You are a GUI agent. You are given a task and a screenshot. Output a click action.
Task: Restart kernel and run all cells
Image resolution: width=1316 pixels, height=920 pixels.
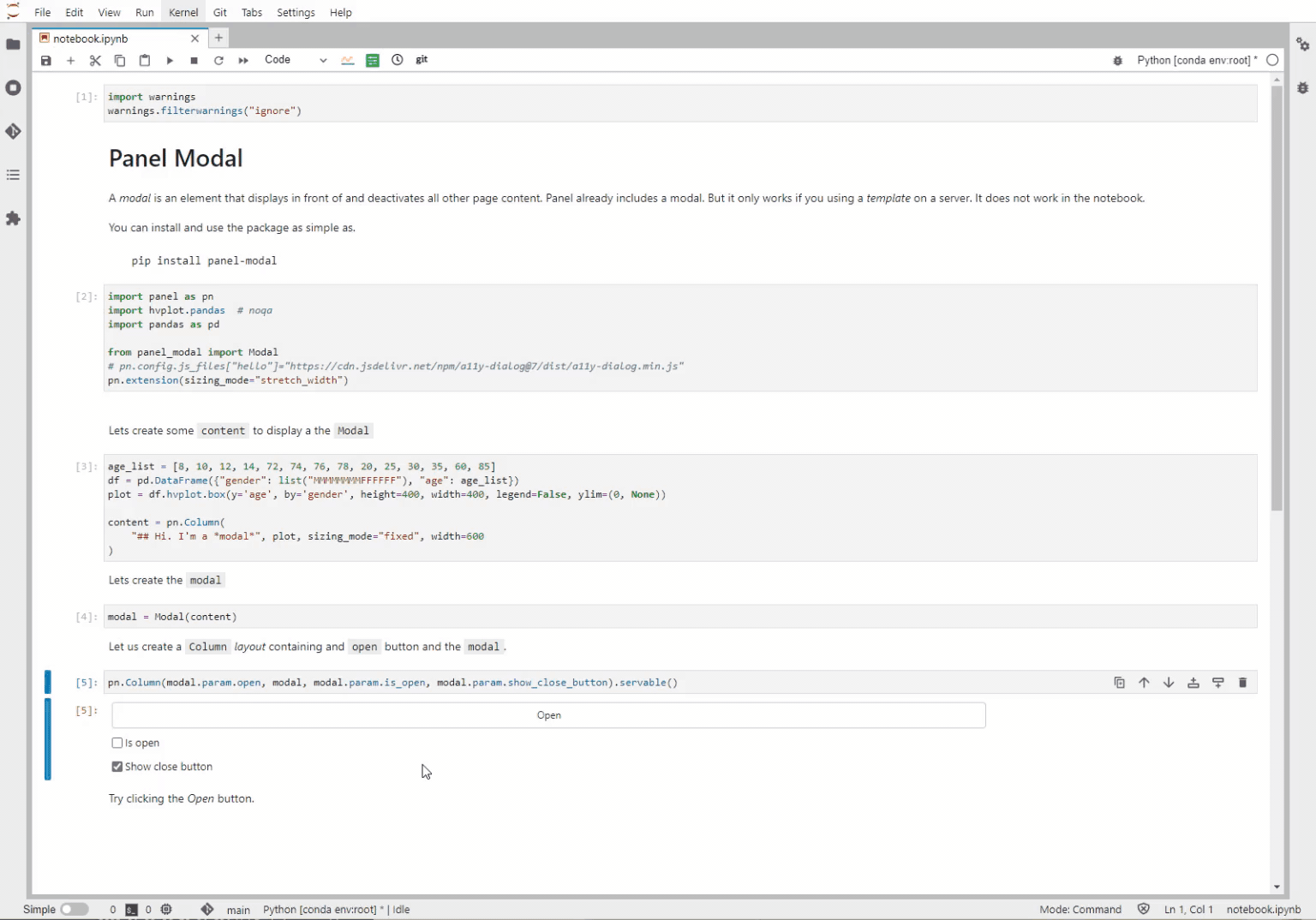(x=243, y=60)
